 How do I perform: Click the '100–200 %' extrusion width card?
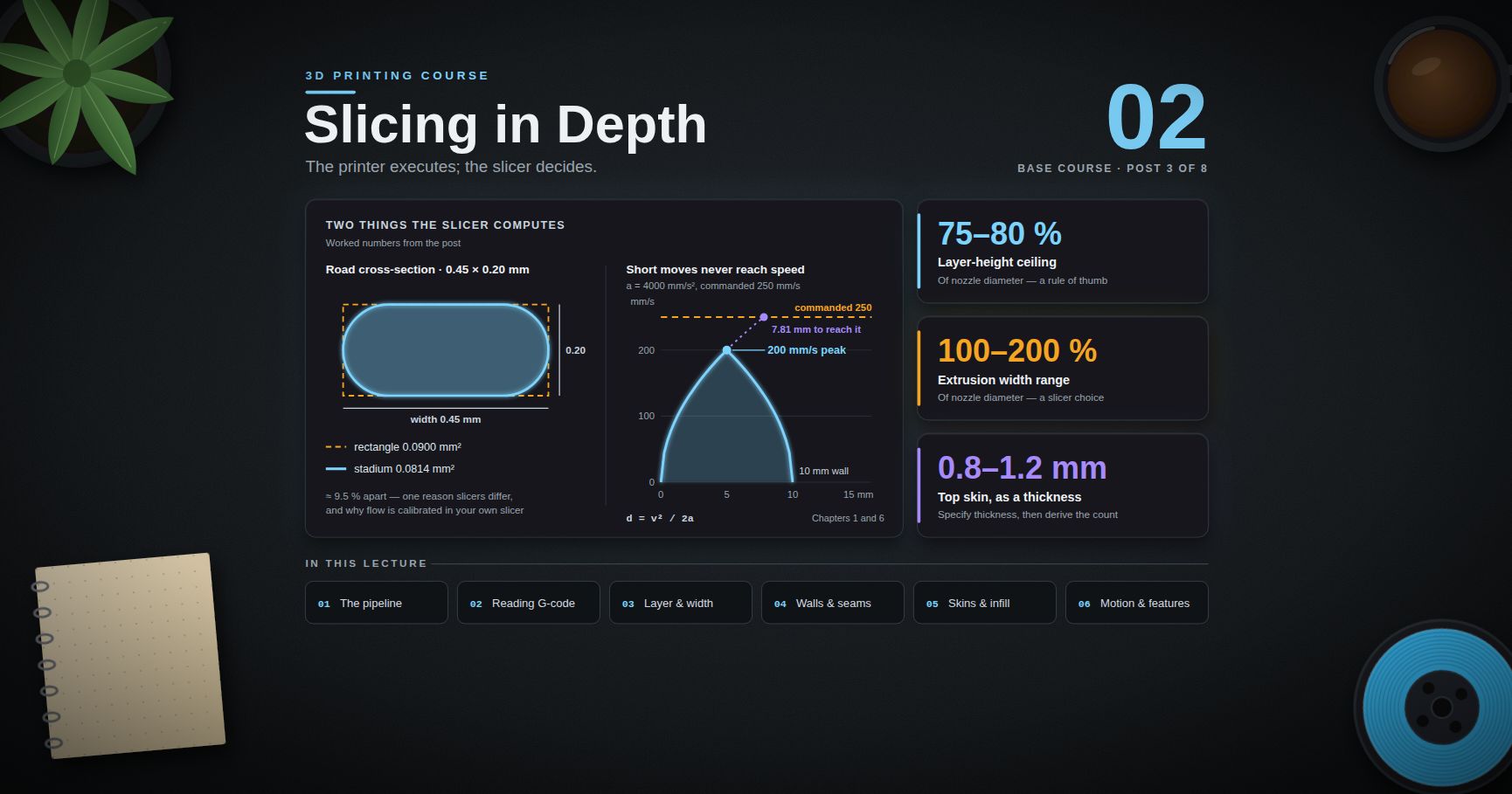[x=1063, y=369]
